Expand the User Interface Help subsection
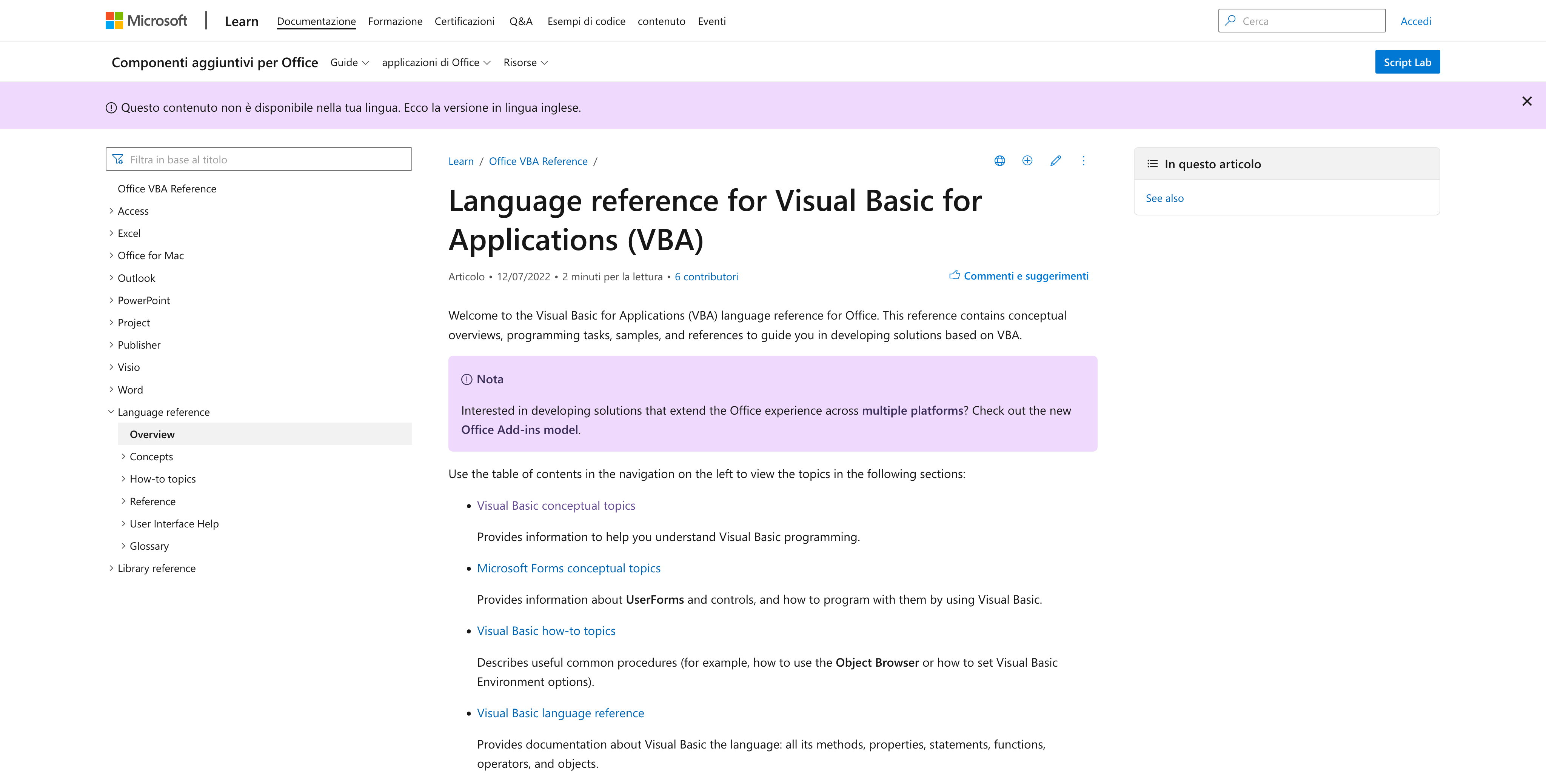The width and height of the screenshot is (1546, 784). 123,523
